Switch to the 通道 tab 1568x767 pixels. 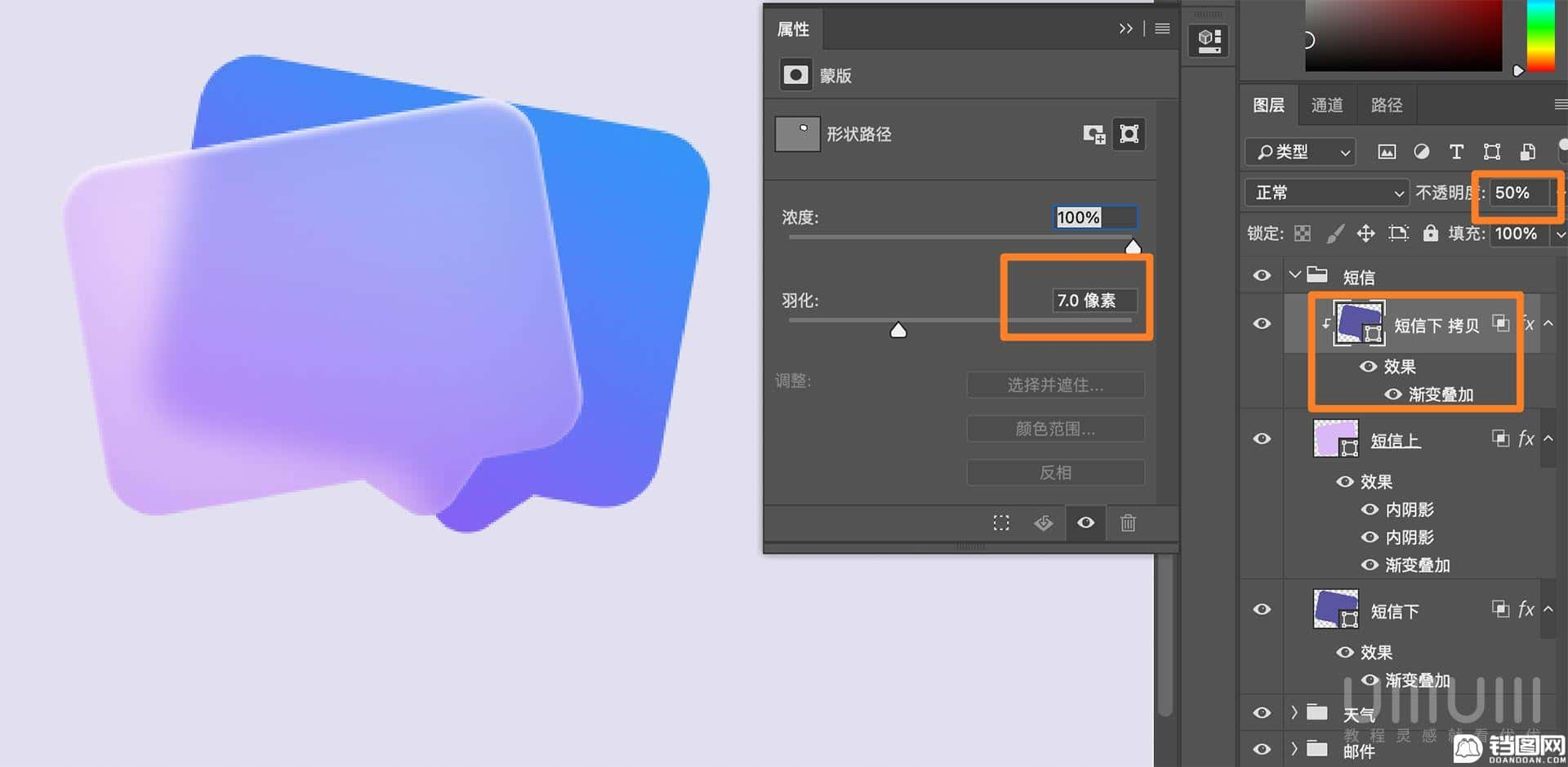pyautogui.click(x=1327, y=105)
